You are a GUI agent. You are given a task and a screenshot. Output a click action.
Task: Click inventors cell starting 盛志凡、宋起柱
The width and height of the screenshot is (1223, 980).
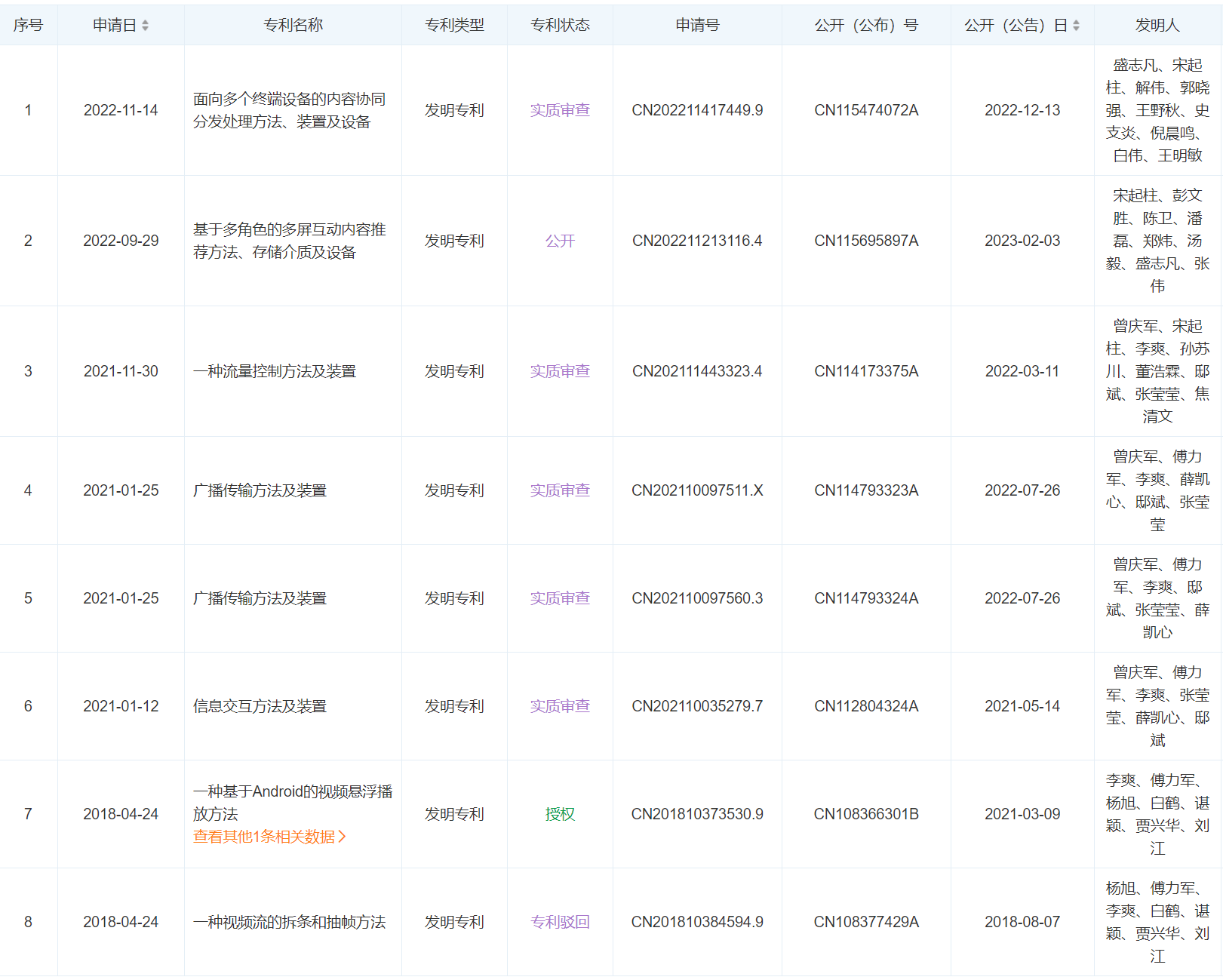[x=1157, y=110]
